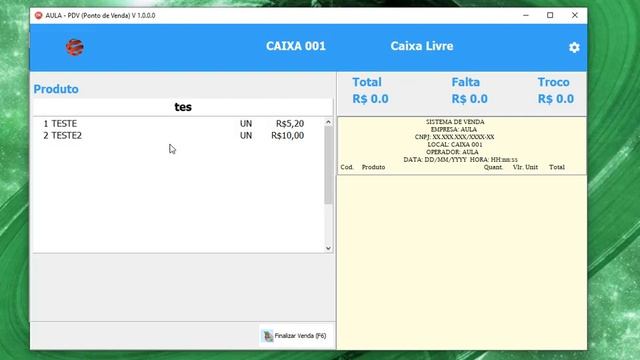640x360 pixels.
Task: Close the PDV window
Action: tap(574, 16)
